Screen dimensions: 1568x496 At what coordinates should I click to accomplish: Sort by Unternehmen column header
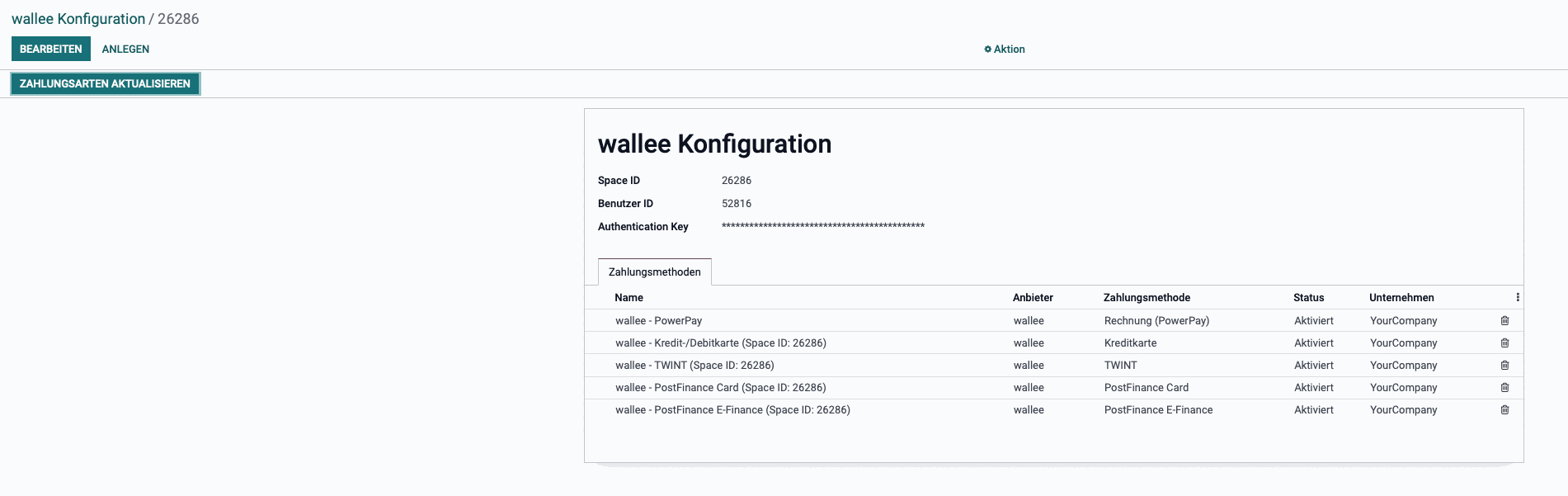(x=1401, y=298)
